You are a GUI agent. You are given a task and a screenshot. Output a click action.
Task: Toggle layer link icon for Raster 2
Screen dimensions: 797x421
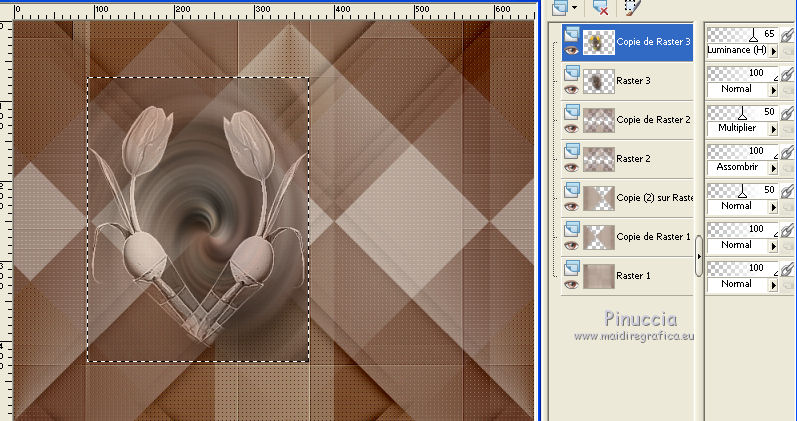click(787, 152)
